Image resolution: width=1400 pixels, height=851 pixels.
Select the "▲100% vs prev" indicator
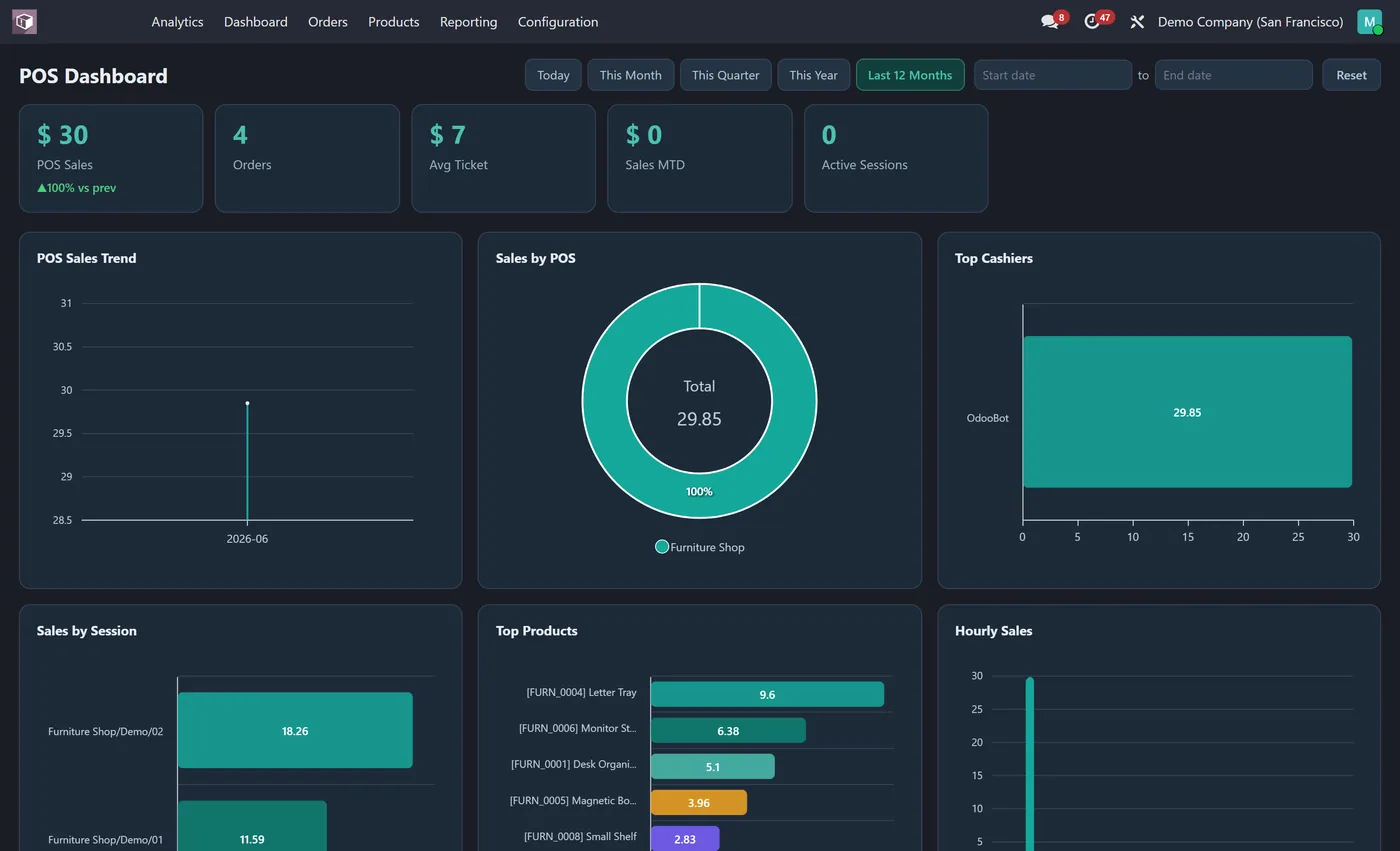coord(77,188)
